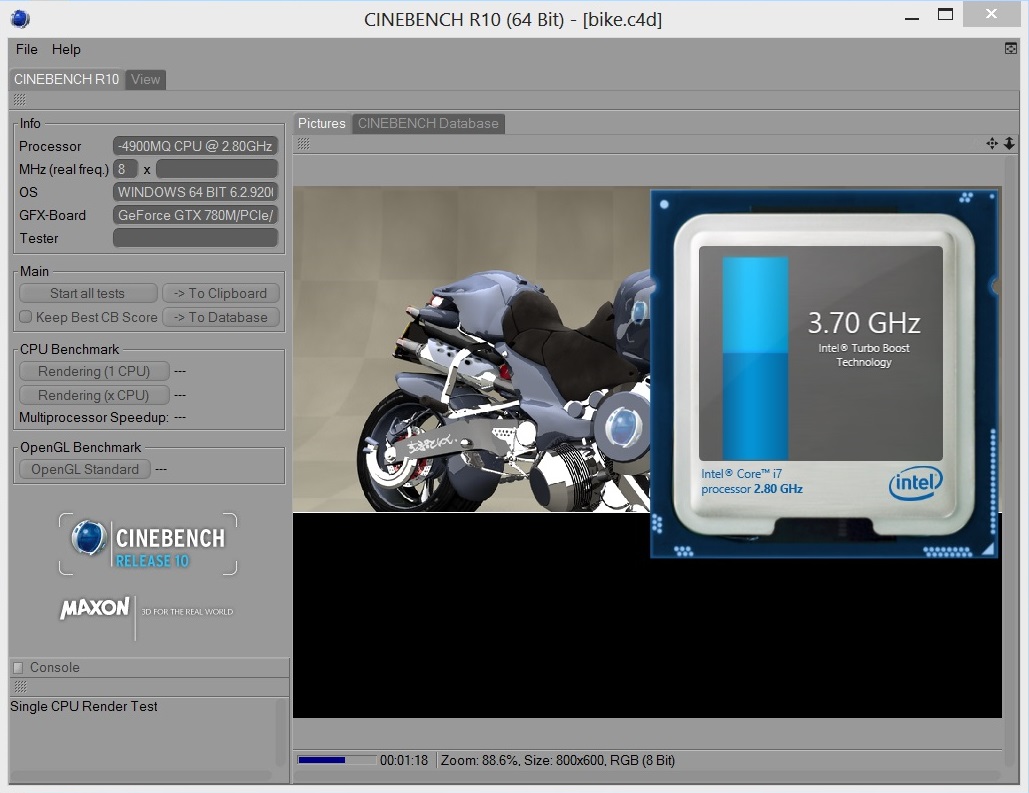Minimize the CINEBENCH window
Screen dimensions: 1029x793
tap(912, 18)
